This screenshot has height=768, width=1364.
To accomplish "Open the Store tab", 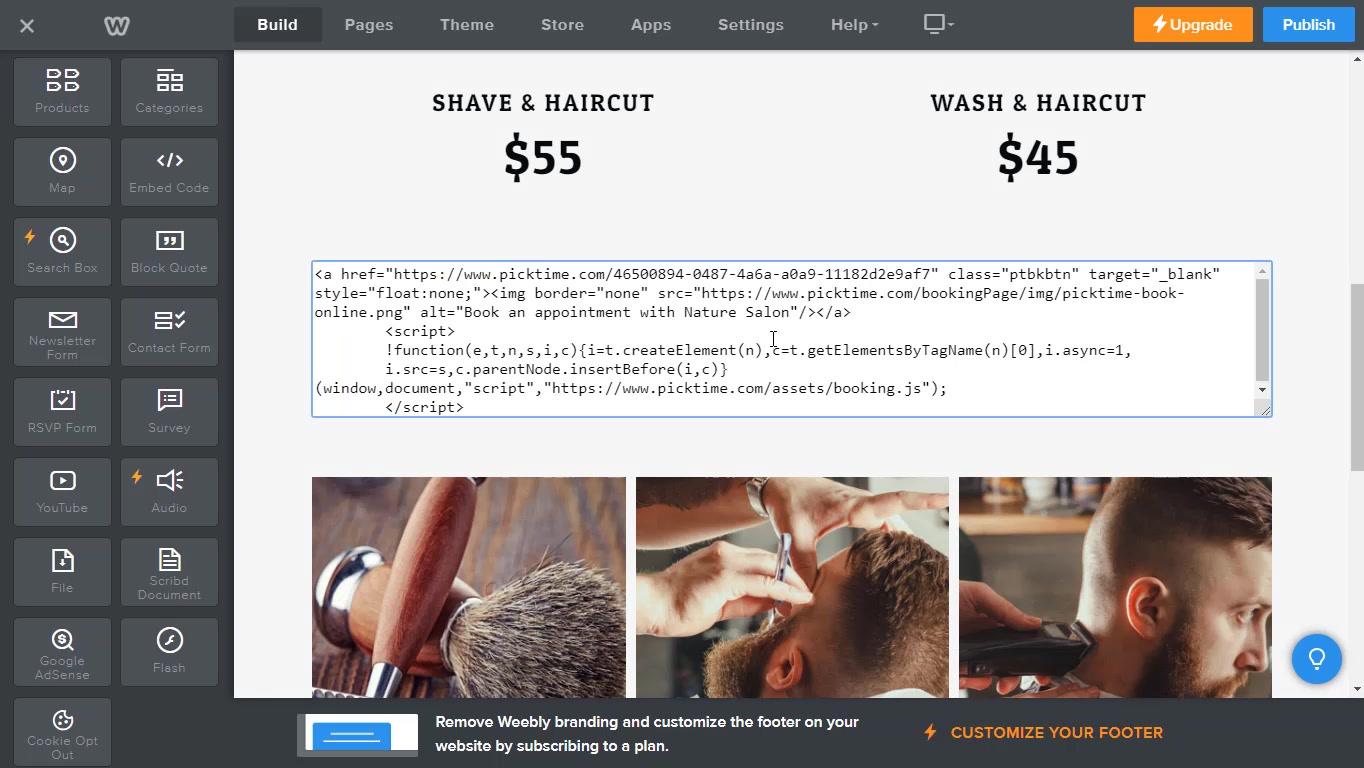I will pyautogui.click(x=562, y=25).
